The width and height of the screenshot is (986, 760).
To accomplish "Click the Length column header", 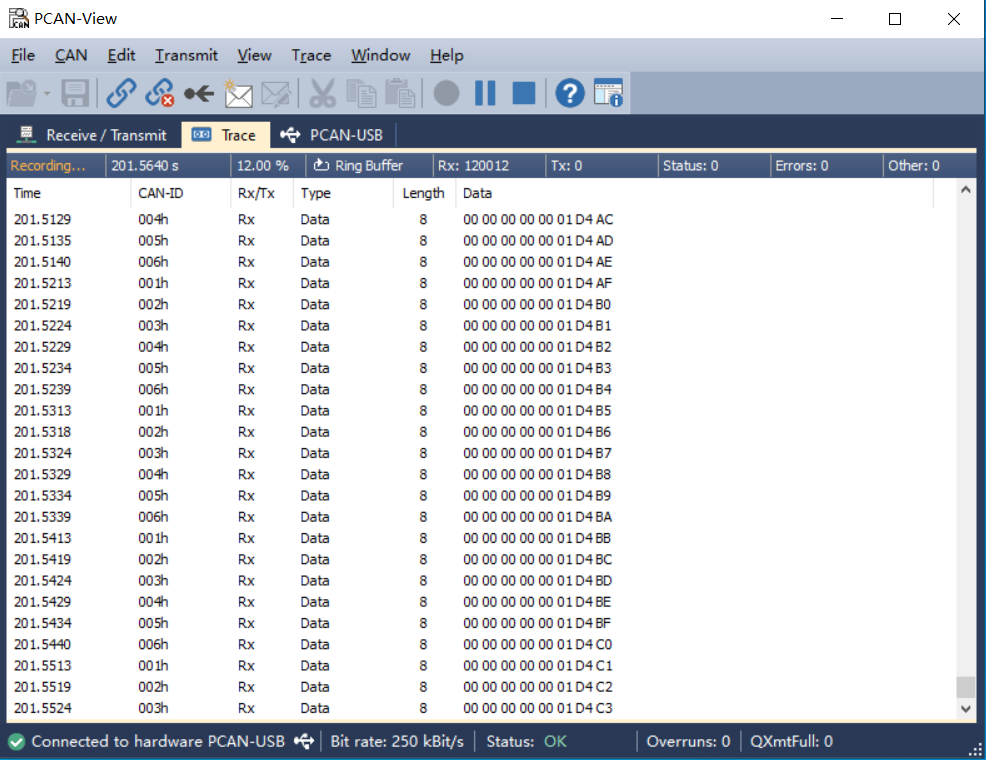I will [x=423, y=193].
